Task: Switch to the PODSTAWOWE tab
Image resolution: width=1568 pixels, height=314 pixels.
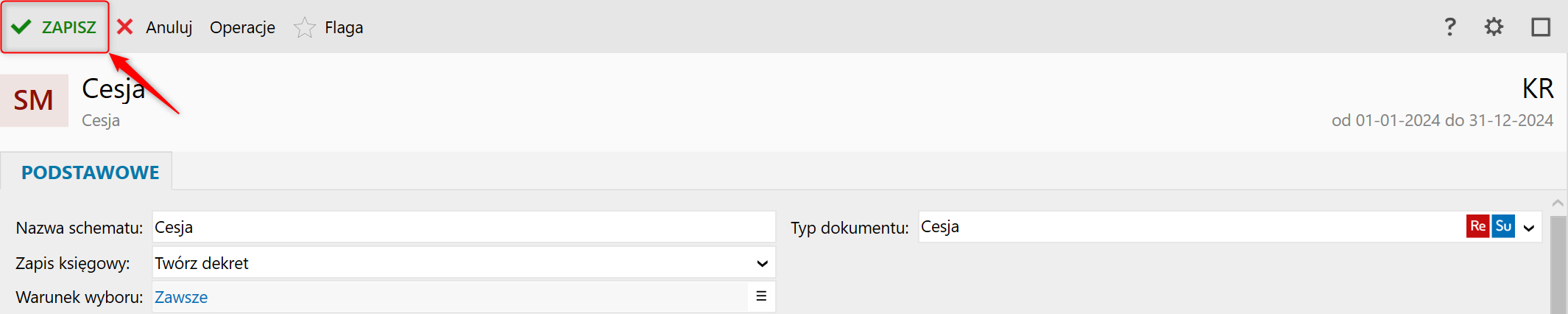Action: pos(90,172)
